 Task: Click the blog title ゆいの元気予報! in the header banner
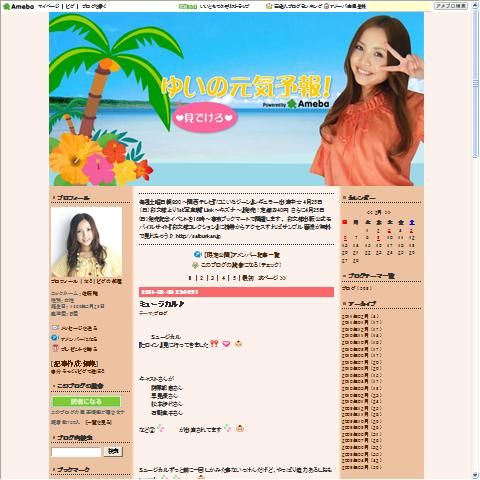tap(246, 87)
